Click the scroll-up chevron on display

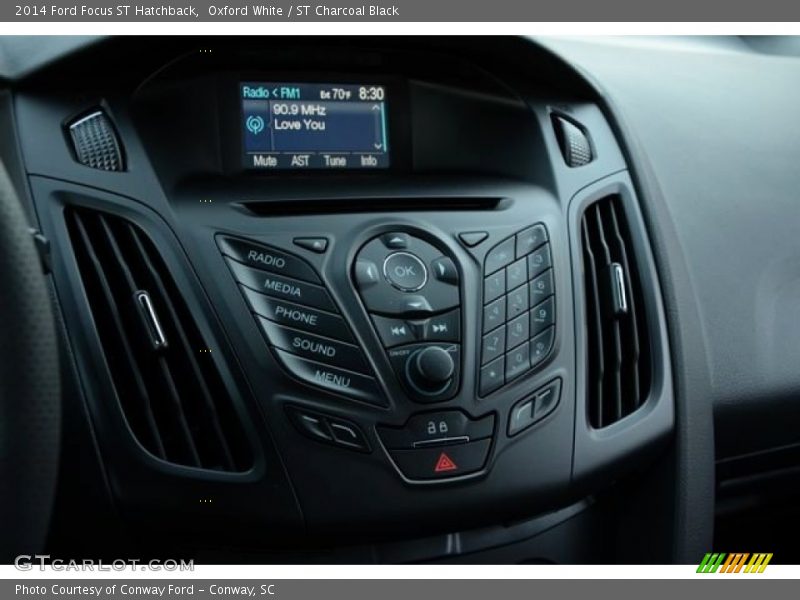376,108
